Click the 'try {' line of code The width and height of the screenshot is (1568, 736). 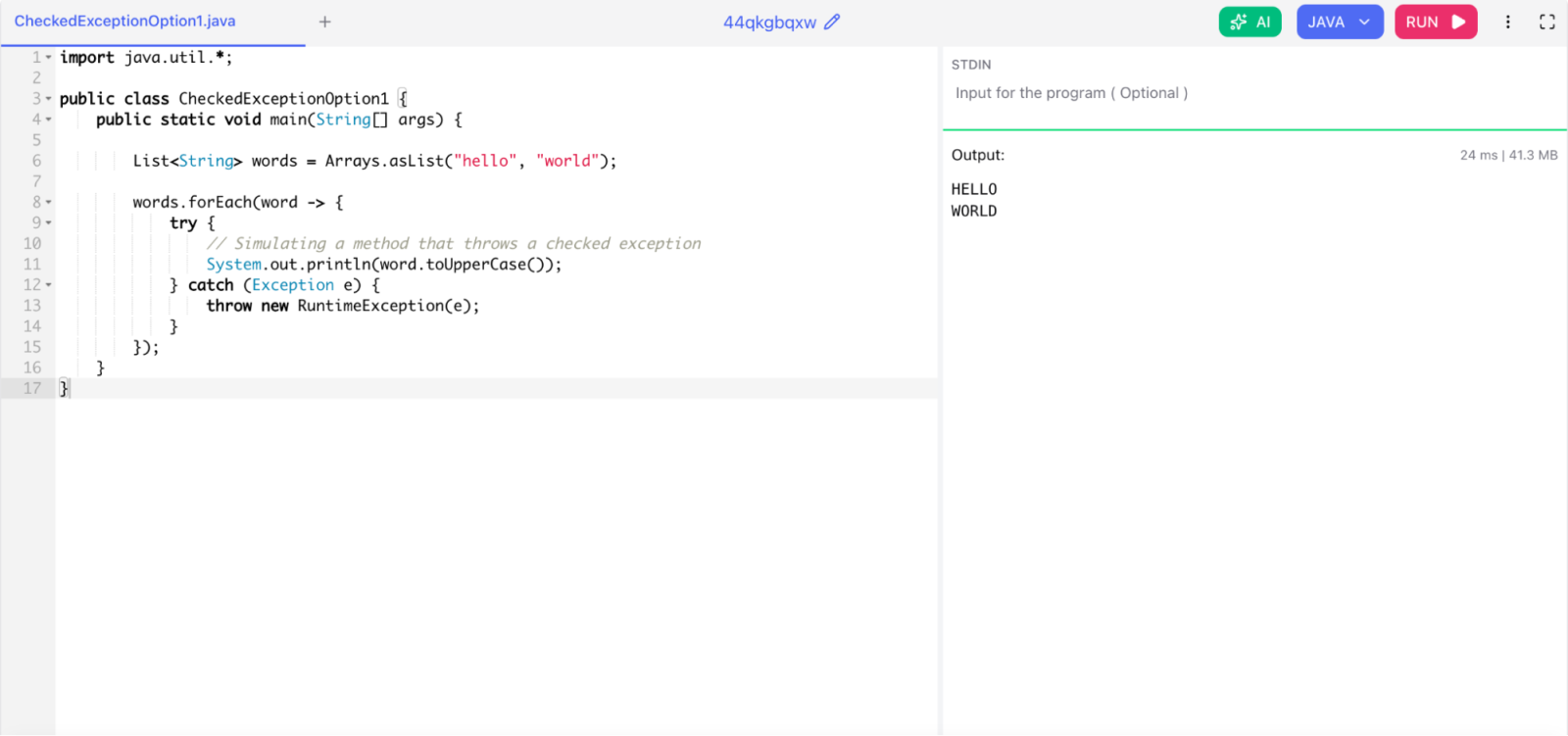[192, 223]
